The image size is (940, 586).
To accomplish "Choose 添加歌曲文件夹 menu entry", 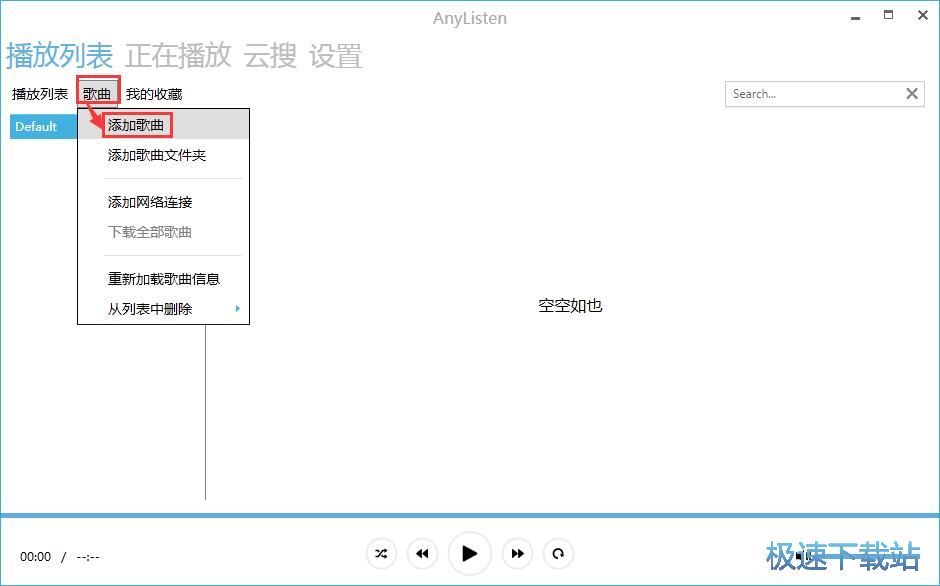I will pyautogui.click(x=163, y=155).
